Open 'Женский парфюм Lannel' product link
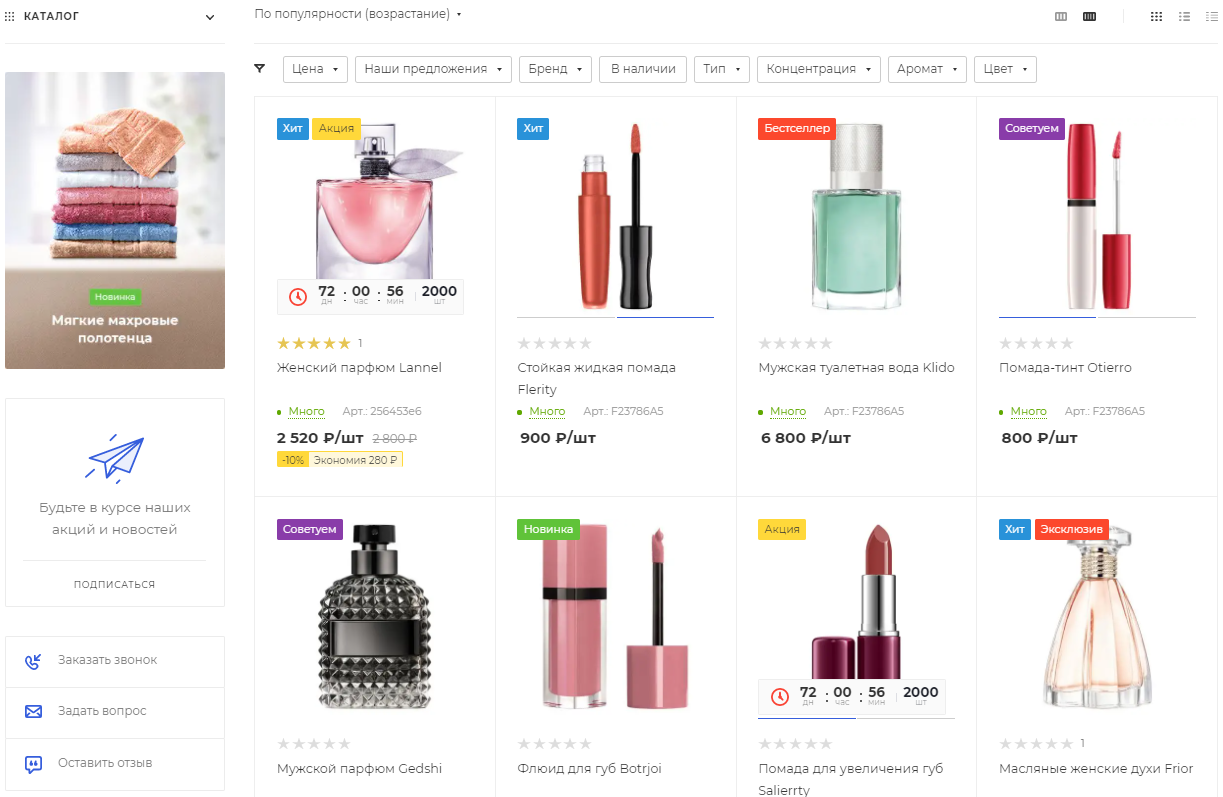1223x797 pixels. pos(359,368)
